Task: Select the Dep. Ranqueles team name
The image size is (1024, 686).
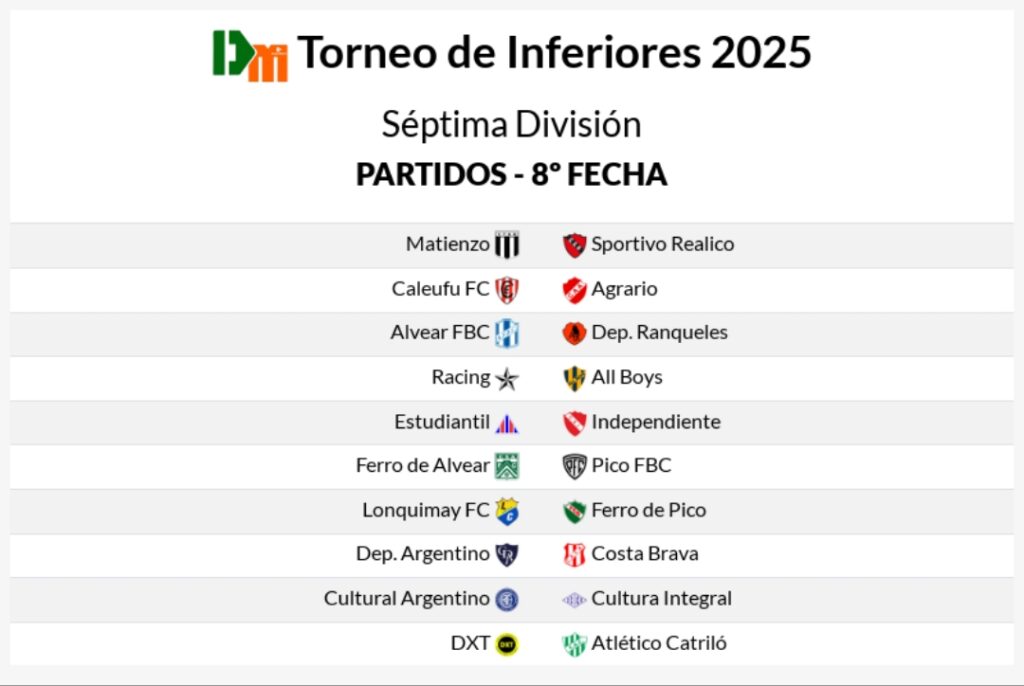Action: tap(659, 333)
